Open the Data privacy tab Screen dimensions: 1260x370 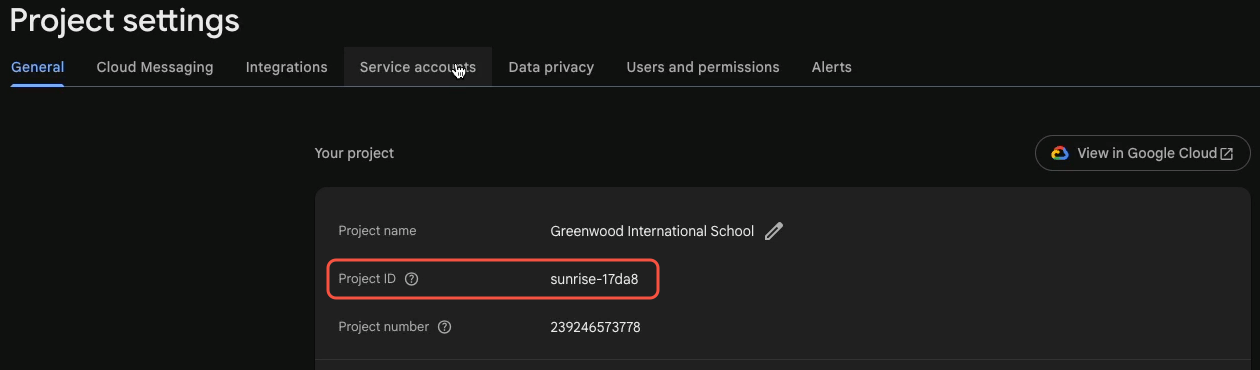551,67
